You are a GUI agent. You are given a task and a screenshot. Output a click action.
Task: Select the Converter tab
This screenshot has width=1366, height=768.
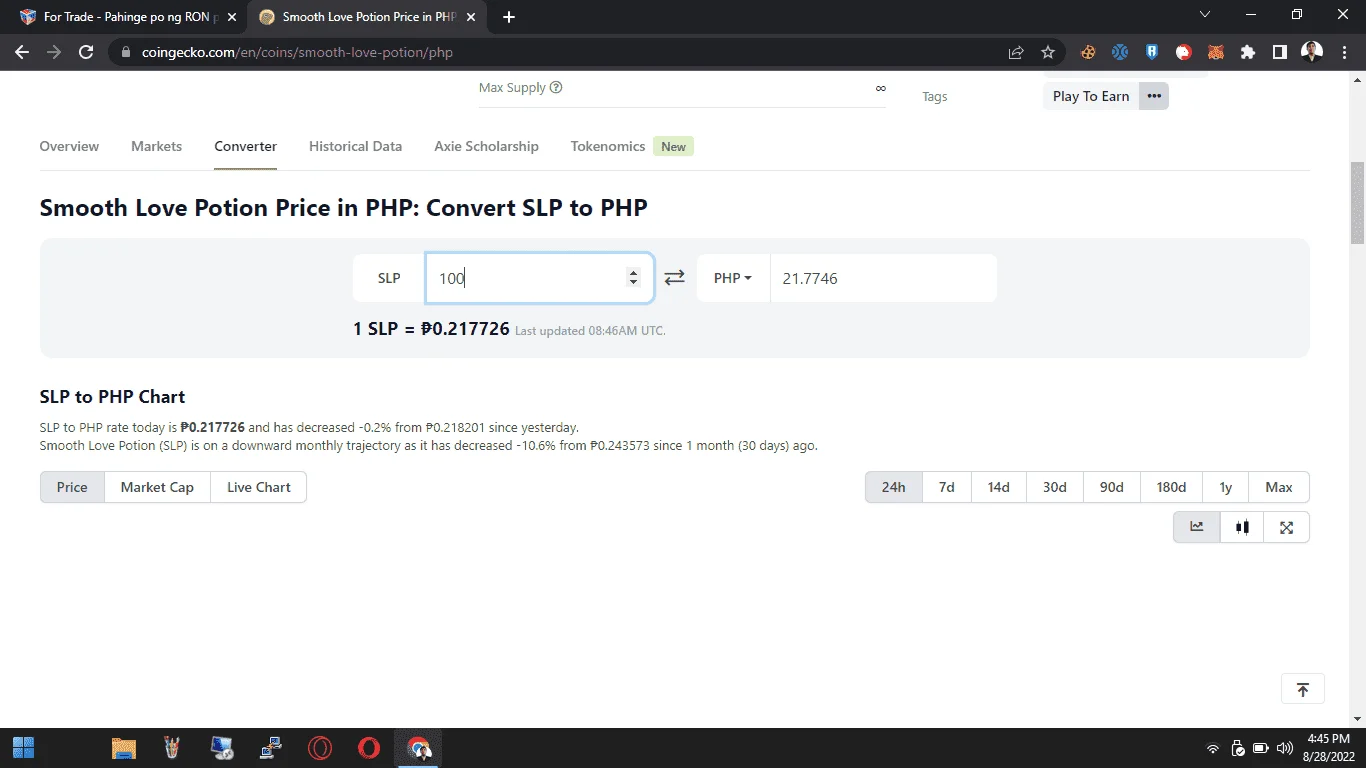point(246,146)
